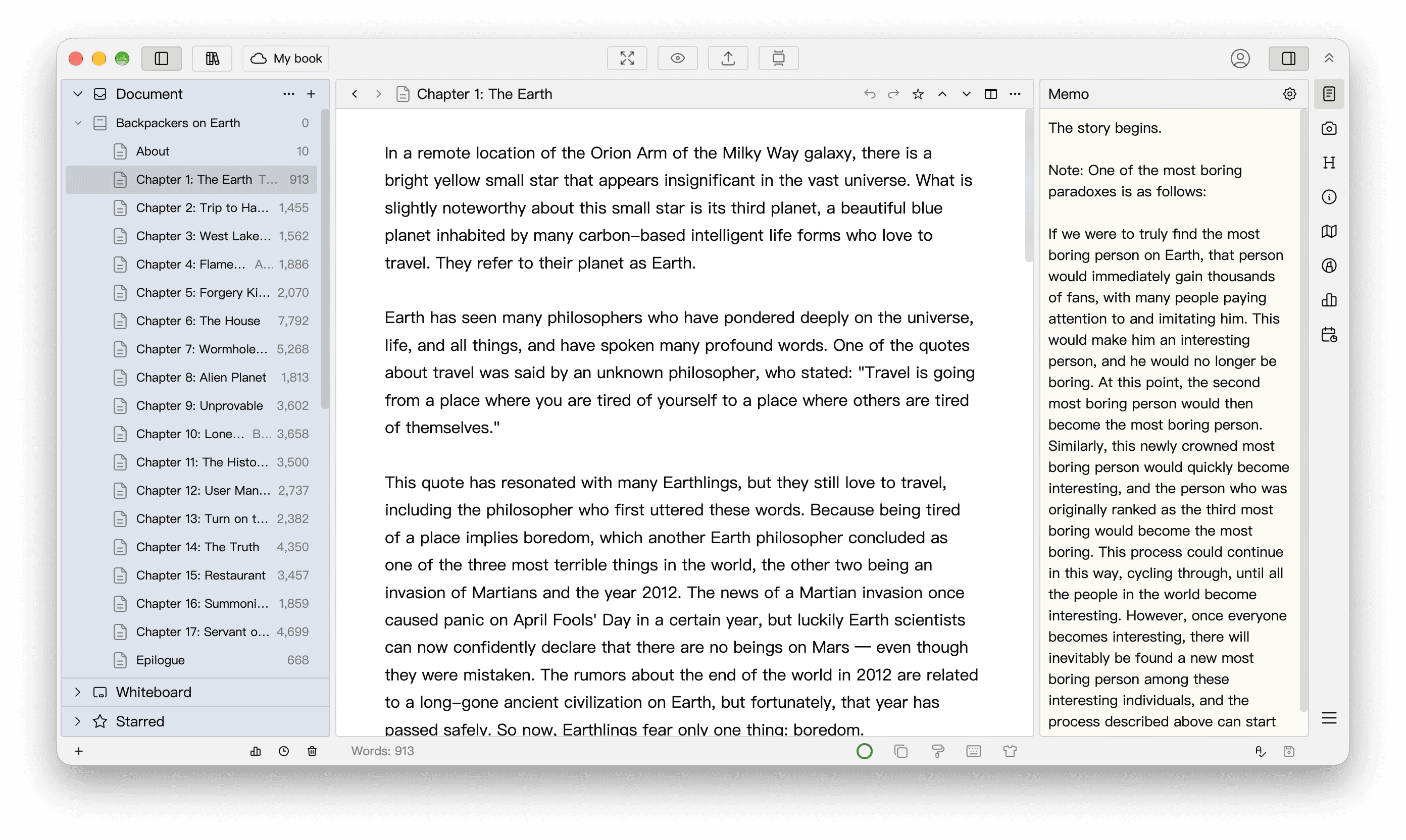Open the Epilogue document
Image resolution: width=1406 pixels, height=840 pixels.
tap(191, 660)
